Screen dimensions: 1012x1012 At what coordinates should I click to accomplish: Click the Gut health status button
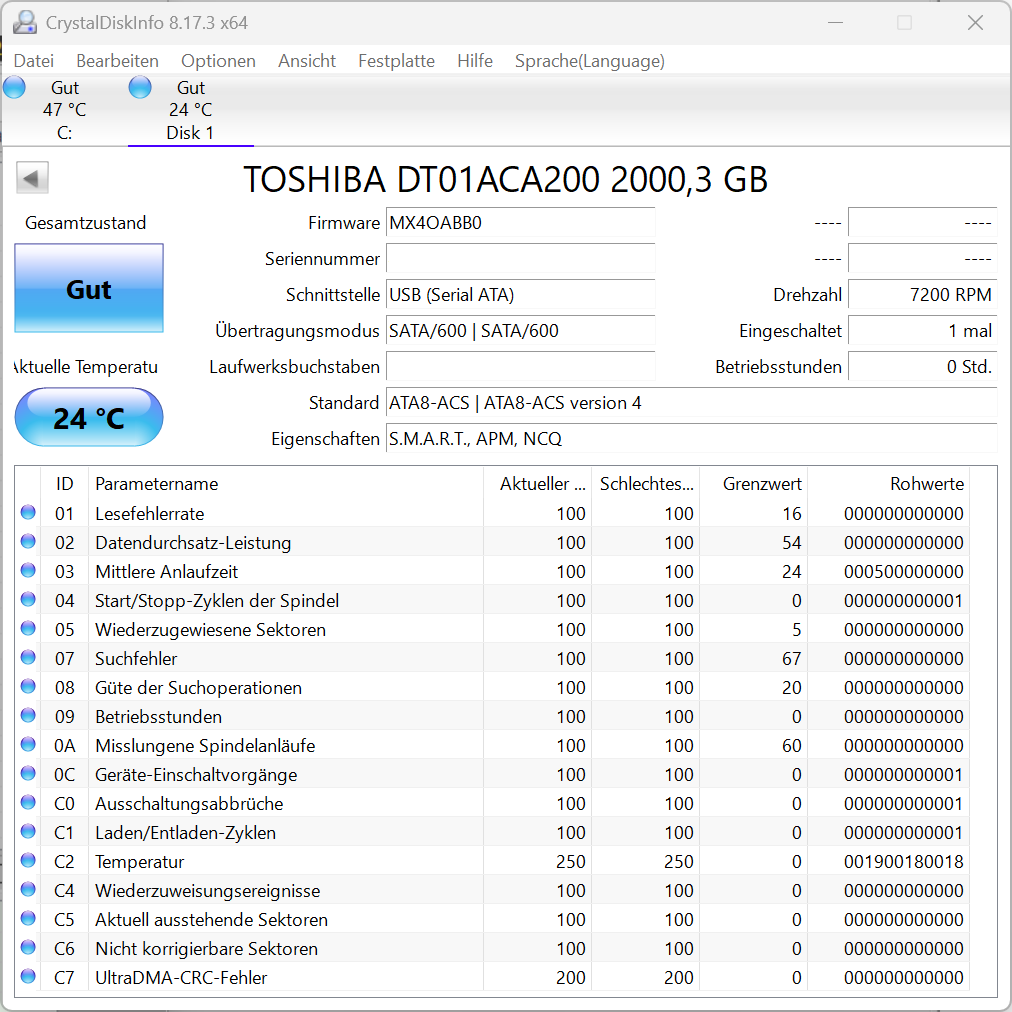point(88,289)
